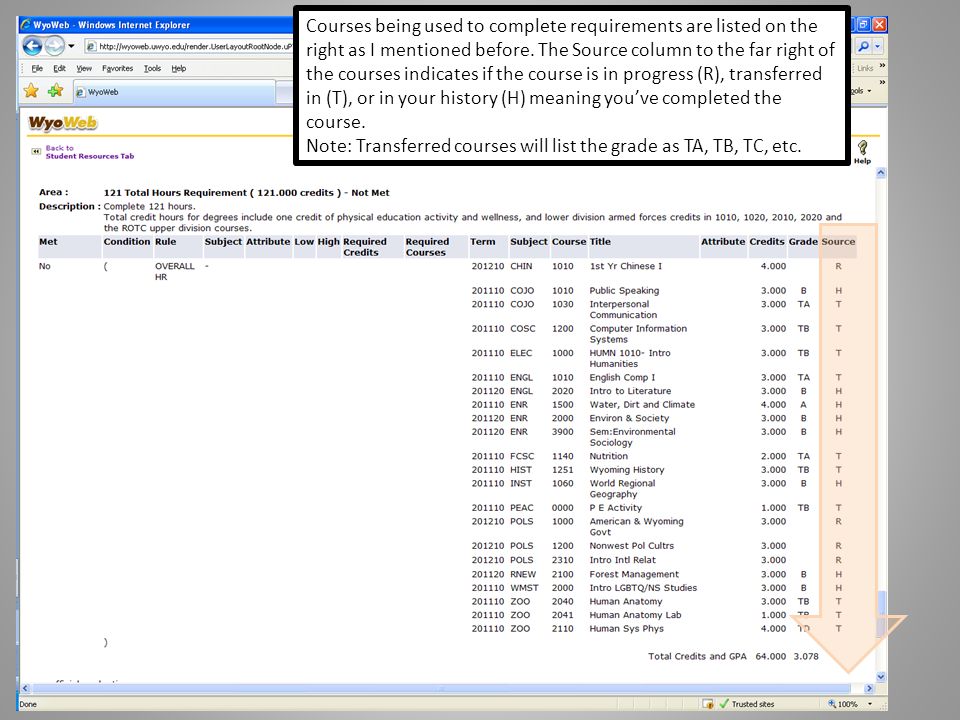The image size is (960, 720).
Task: Open the zoom level dropdown arrow
Action: 870,704
